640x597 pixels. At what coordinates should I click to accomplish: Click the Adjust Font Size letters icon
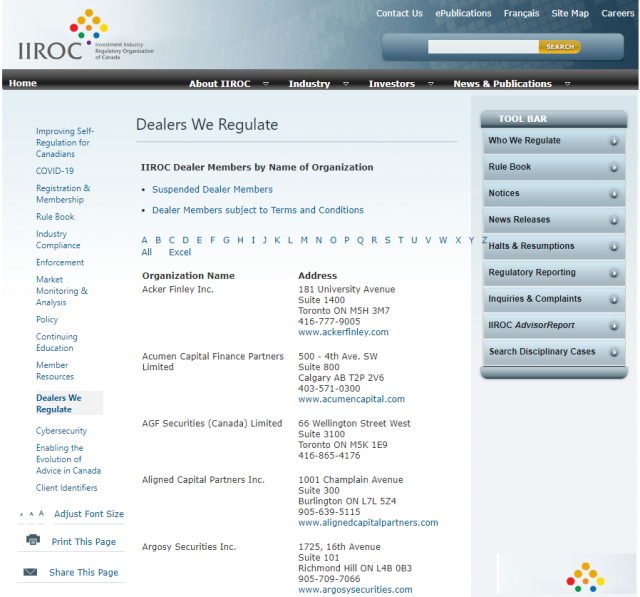(32, 514)
